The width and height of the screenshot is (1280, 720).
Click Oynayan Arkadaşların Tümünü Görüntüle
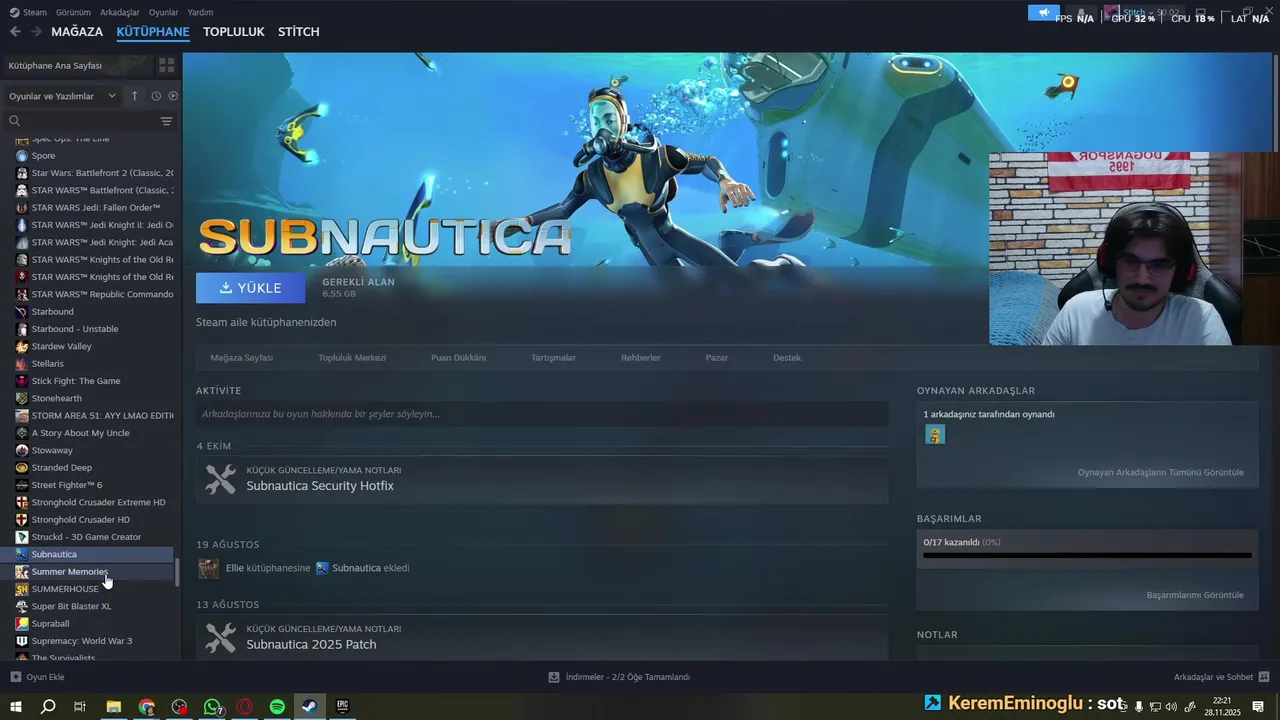(1160, 472)
